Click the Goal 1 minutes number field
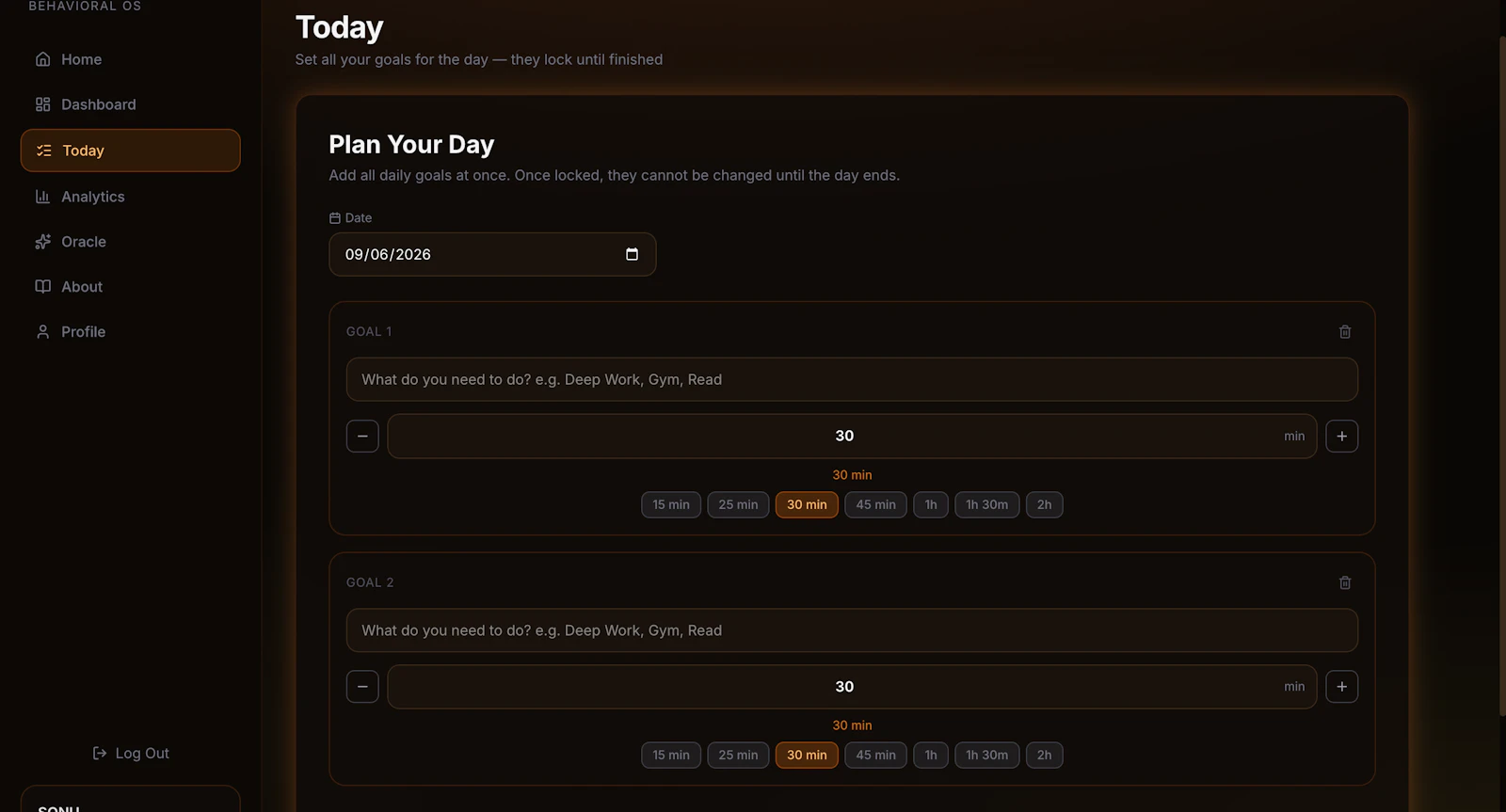Image resolution: width=1506 pixels, height=812 pixels. (x=852, y=436)
